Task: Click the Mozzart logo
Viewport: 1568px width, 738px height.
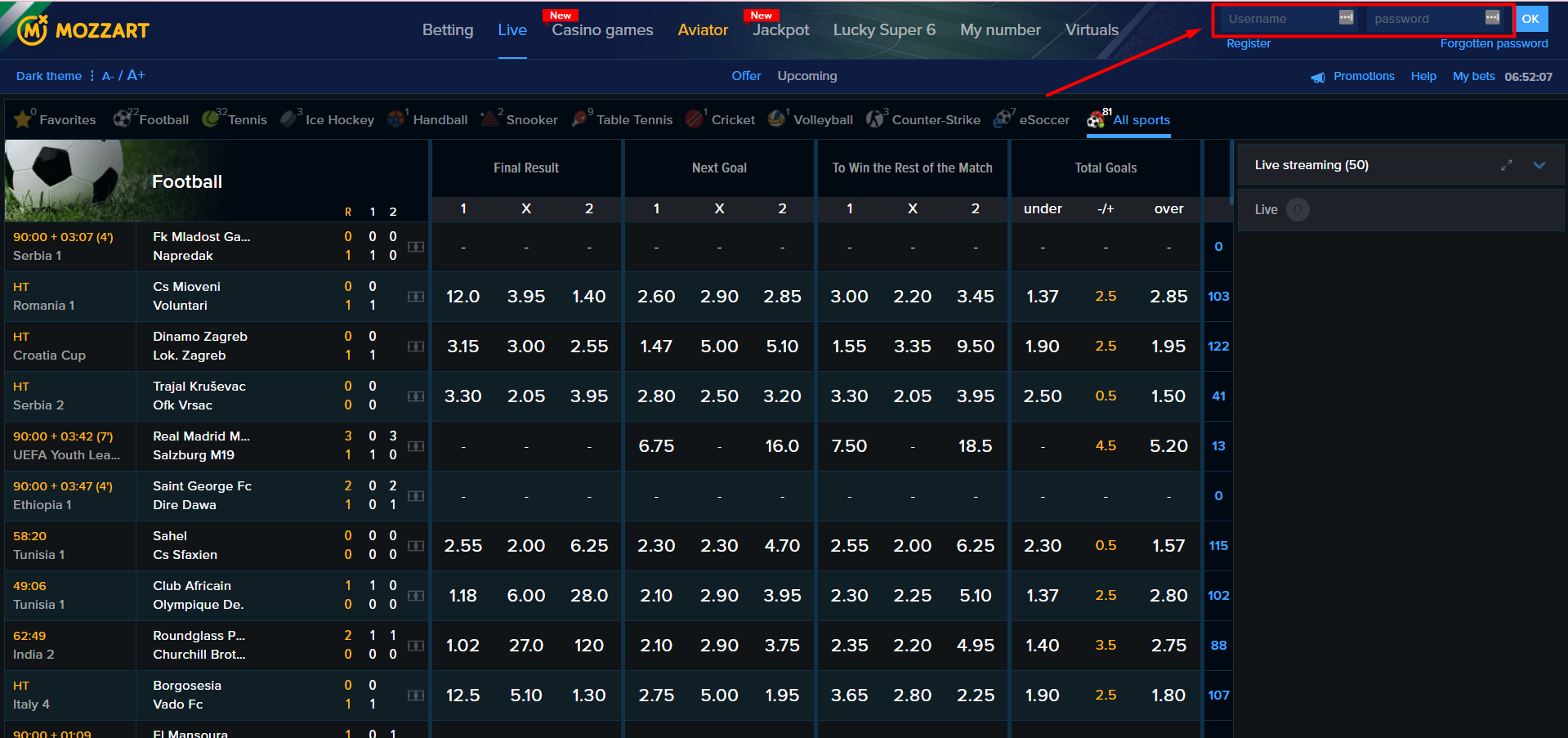Action: [84, 30]
